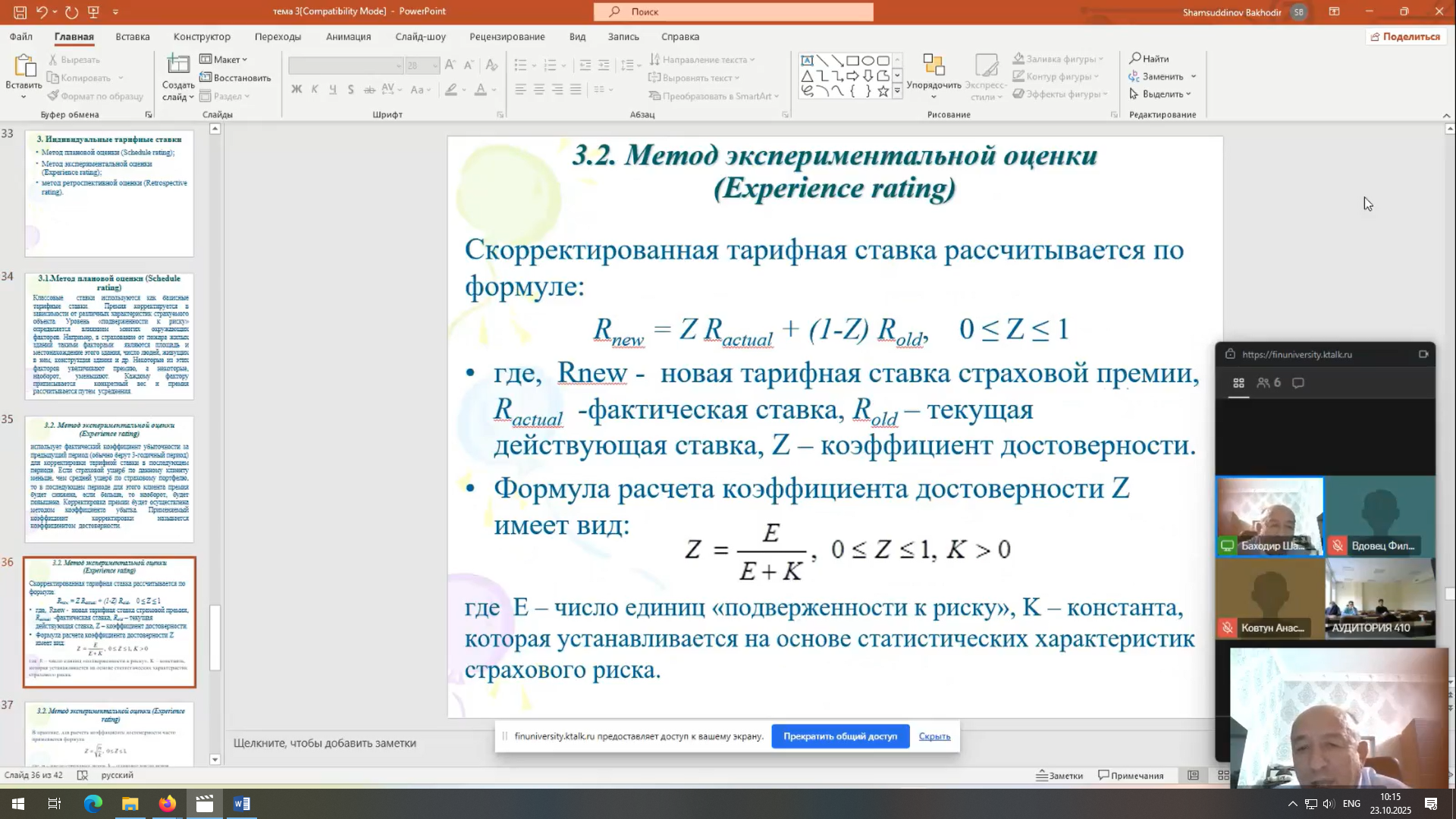Switch to slide sorter view icon
This screenshot has width=1456, height=819.
[1223, 775]
